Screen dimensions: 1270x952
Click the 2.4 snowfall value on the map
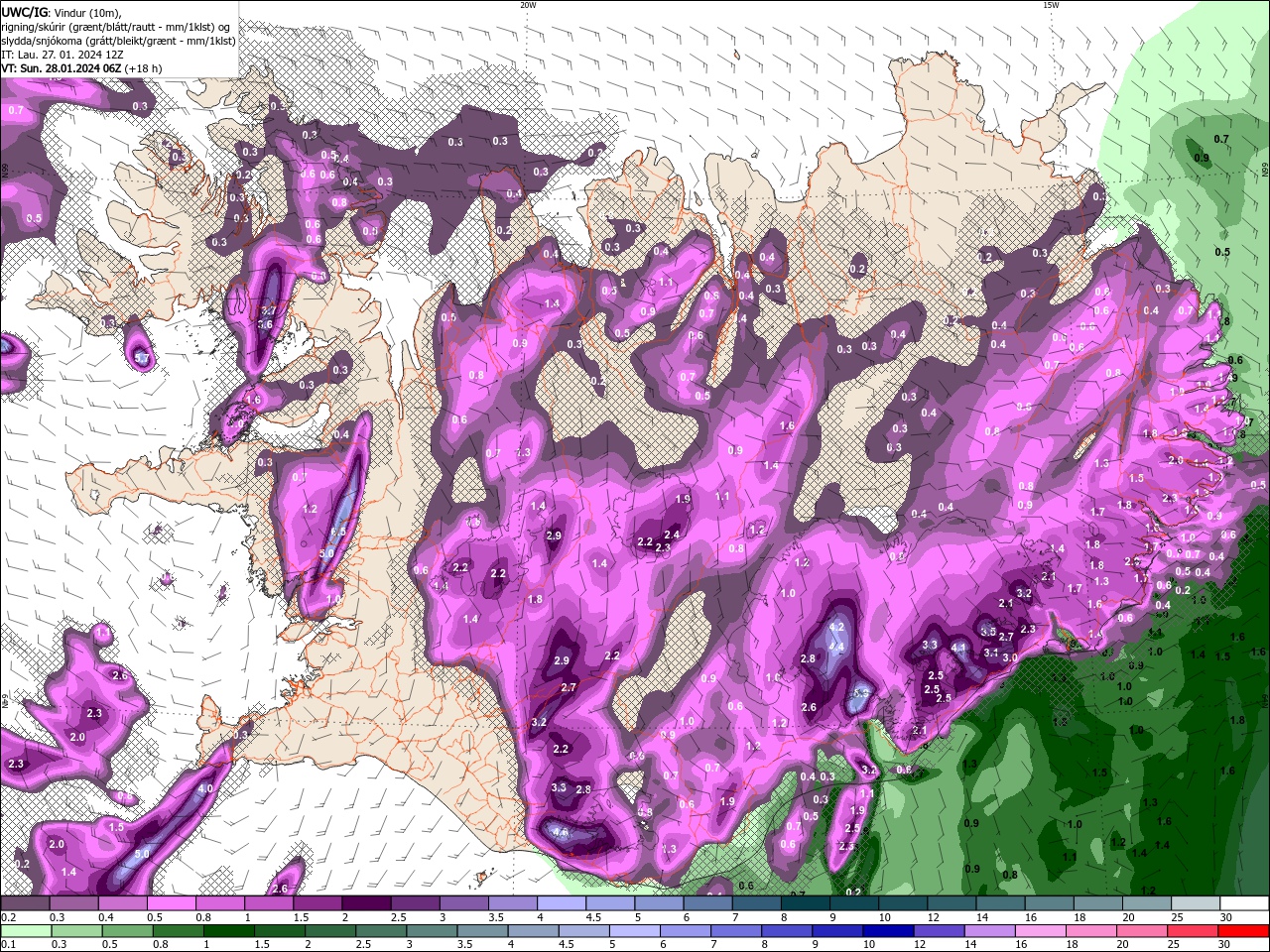click(672, 535)
